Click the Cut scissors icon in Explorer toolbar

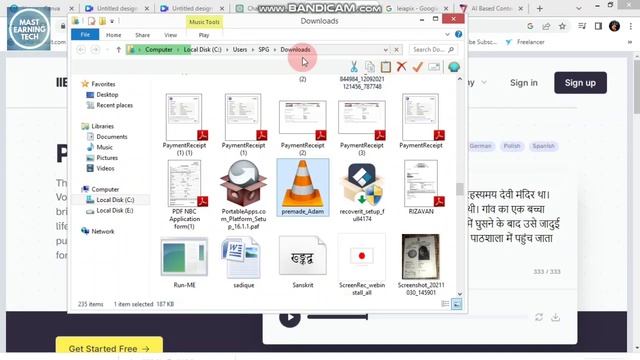(x=354, y=67)
